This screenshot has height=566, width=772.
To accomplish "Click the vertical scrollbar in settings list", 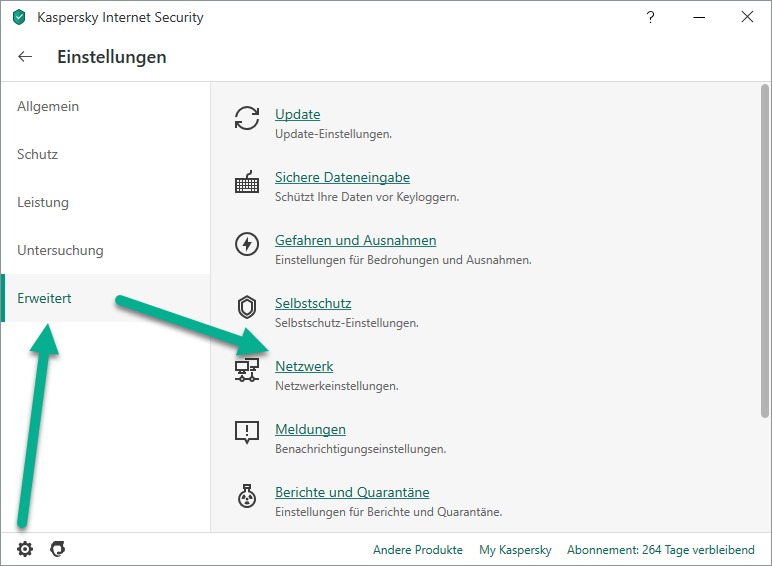I will (764, 250).
